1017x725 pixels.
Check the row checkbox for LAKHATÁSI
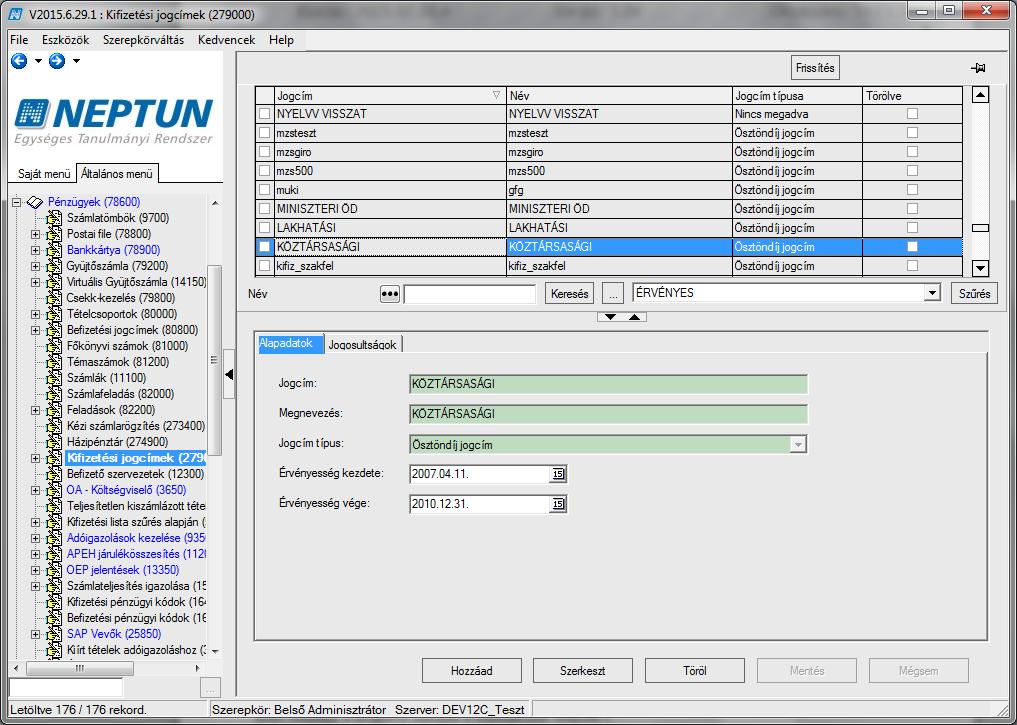click(265, 228)
